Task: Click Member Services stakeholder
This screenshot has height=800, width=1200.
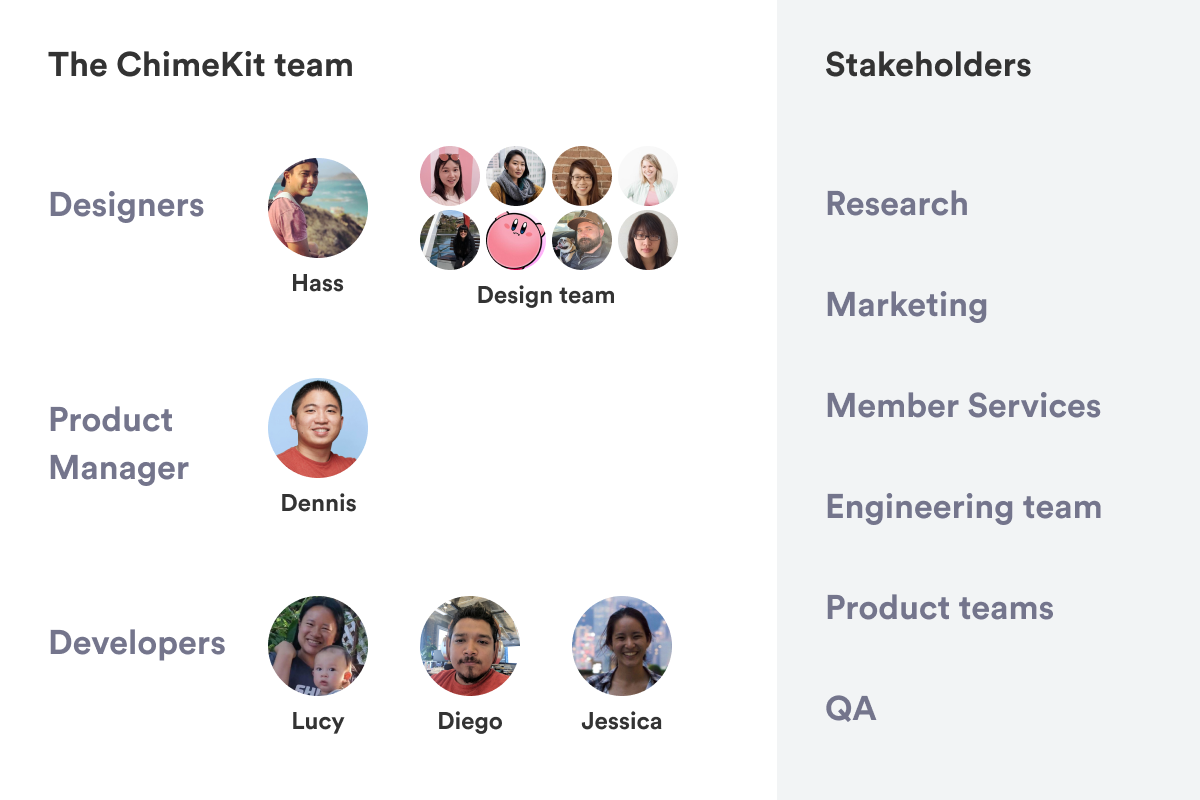Action: coord(963,406)
